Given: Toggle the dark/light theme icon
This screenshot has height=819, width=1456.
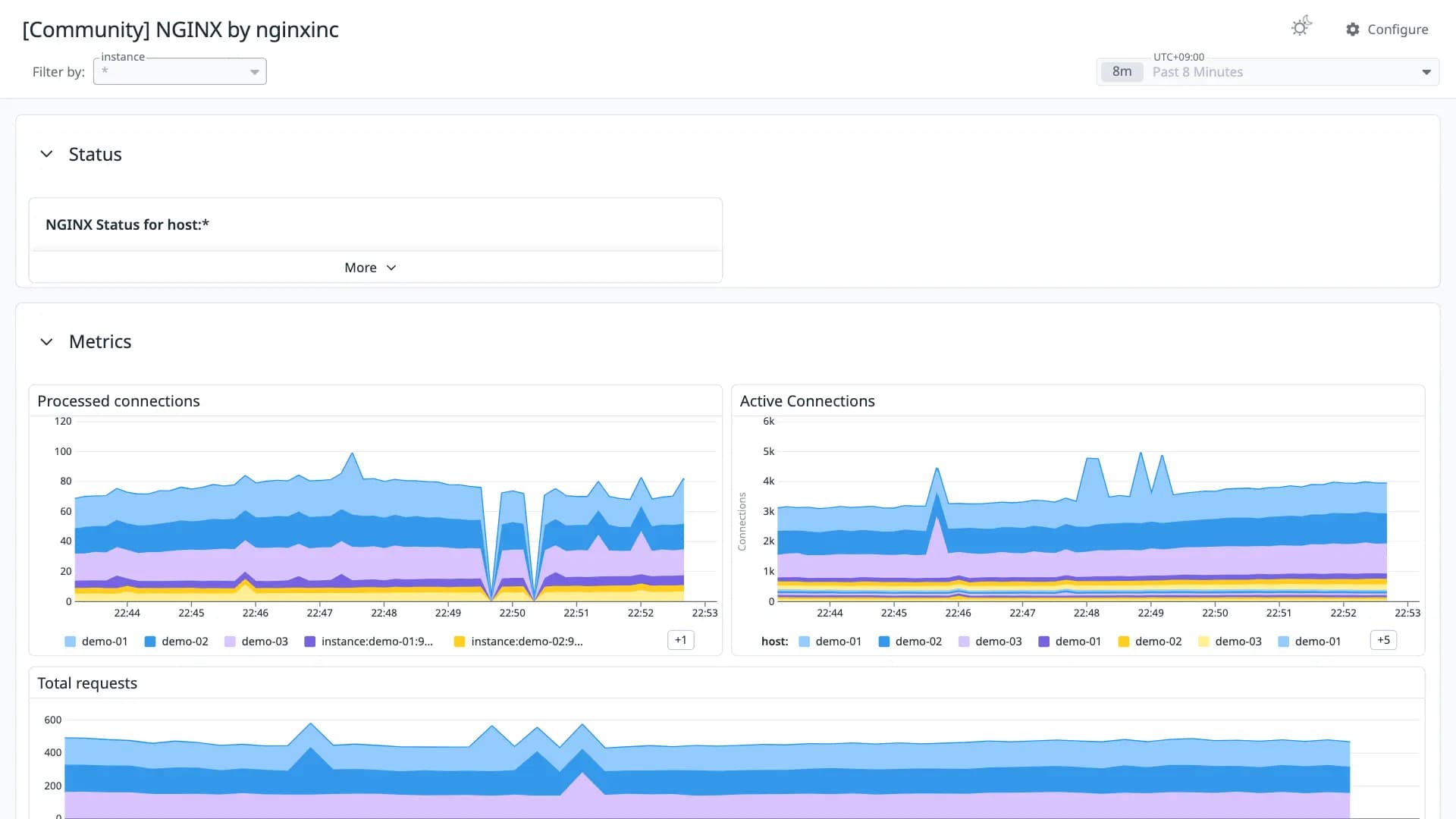Looking at the screenshot, I should tap(1301, 27).
